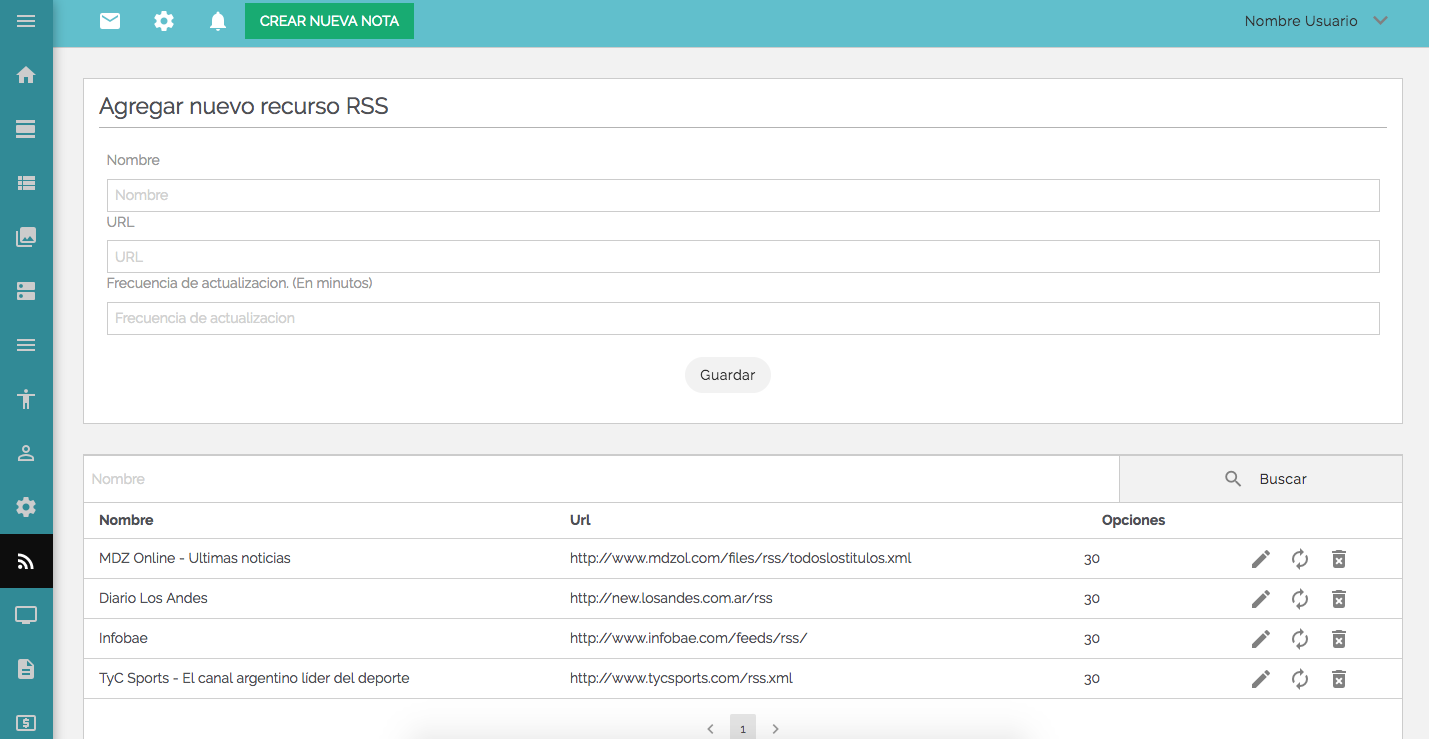The height and width of the screenshot is (739, 1429).
Task: Click the CREAR NUEVA NOTA button
Action: [329, 21]
